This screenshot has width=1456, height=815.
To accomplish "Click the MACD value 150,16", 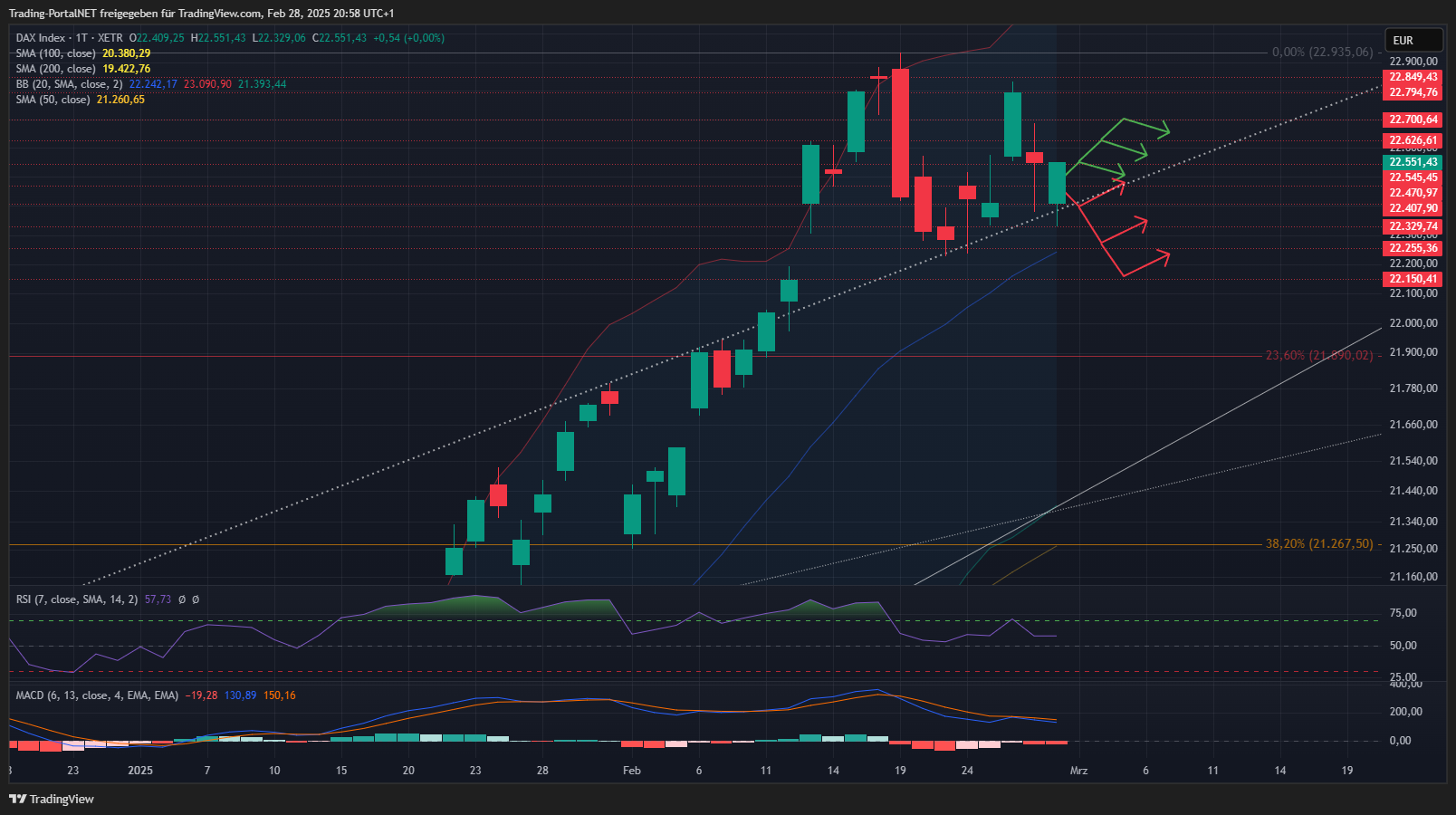I will point(280,695).
